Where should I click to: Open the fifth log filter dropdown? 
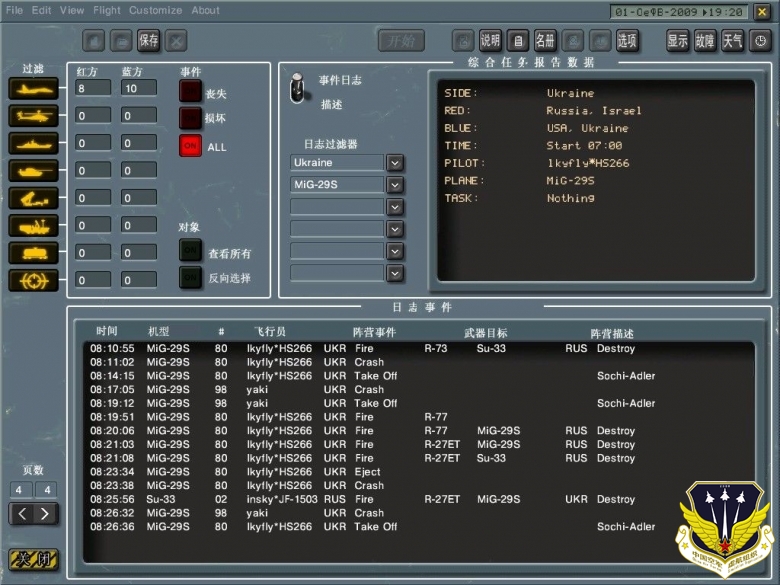(395, 251)
